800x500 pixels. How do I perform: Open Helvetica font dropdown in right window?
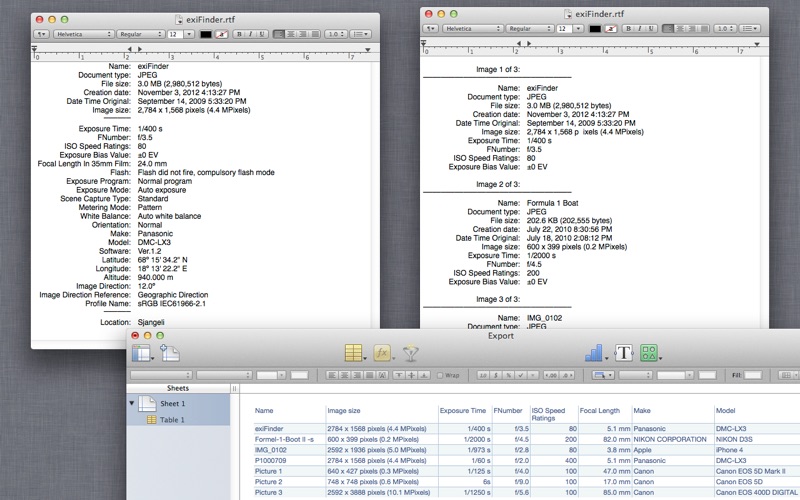(x=472, y=29)
